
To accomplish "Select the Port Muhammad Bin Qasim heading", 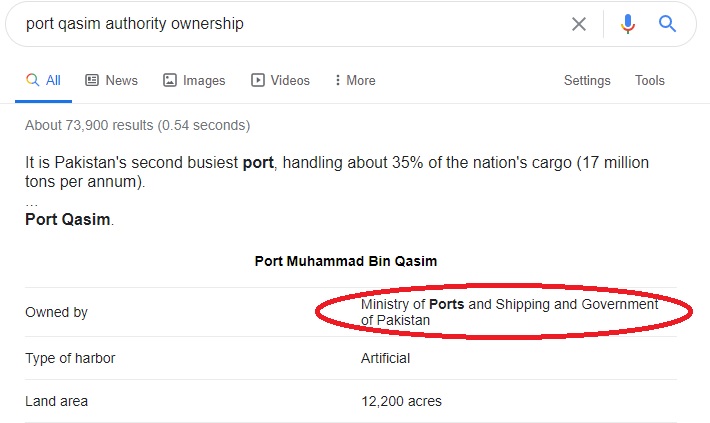I will pos(346,261).
